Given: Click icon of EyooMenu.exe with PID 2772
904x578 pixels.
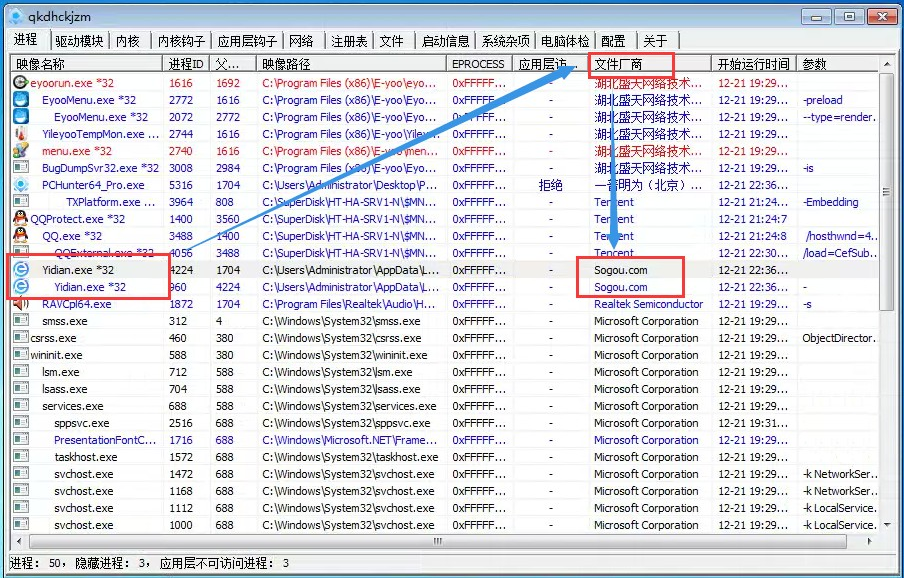Looking at the screenshot, I should pyautogui.click(x=21, y=100).
